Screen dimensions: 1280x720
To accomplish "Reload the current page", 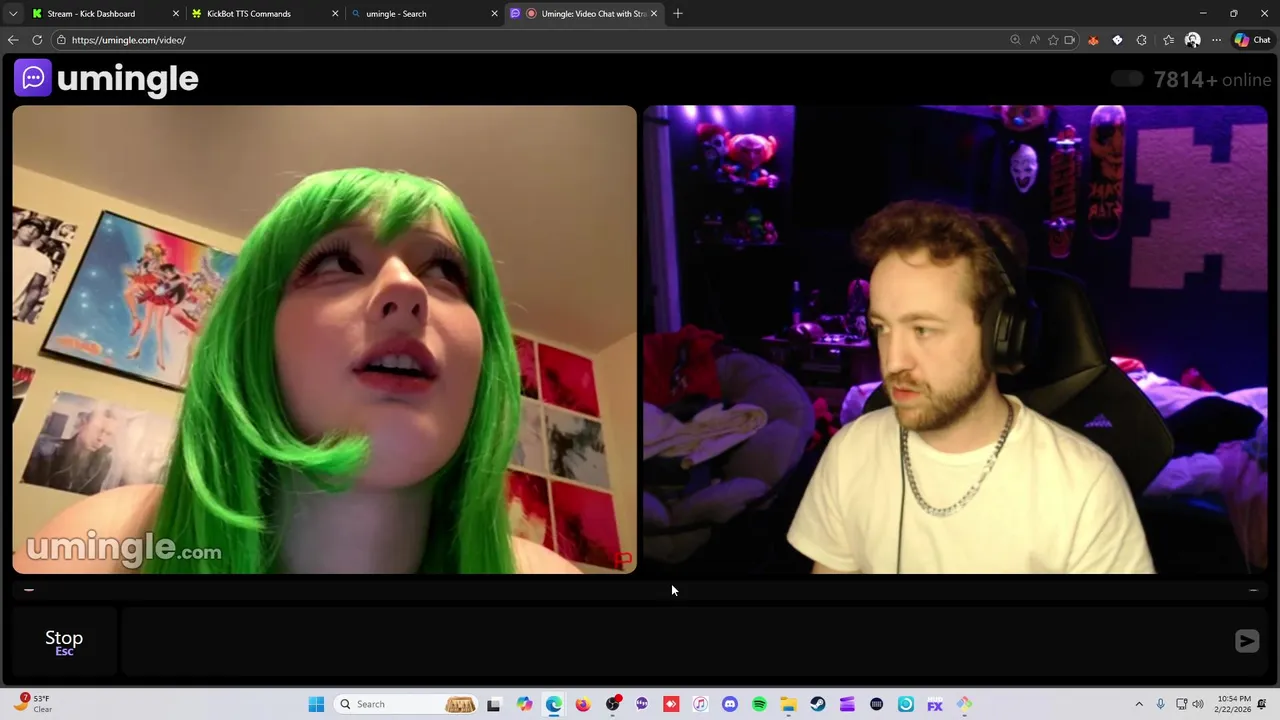I will [x=37, y=40].
